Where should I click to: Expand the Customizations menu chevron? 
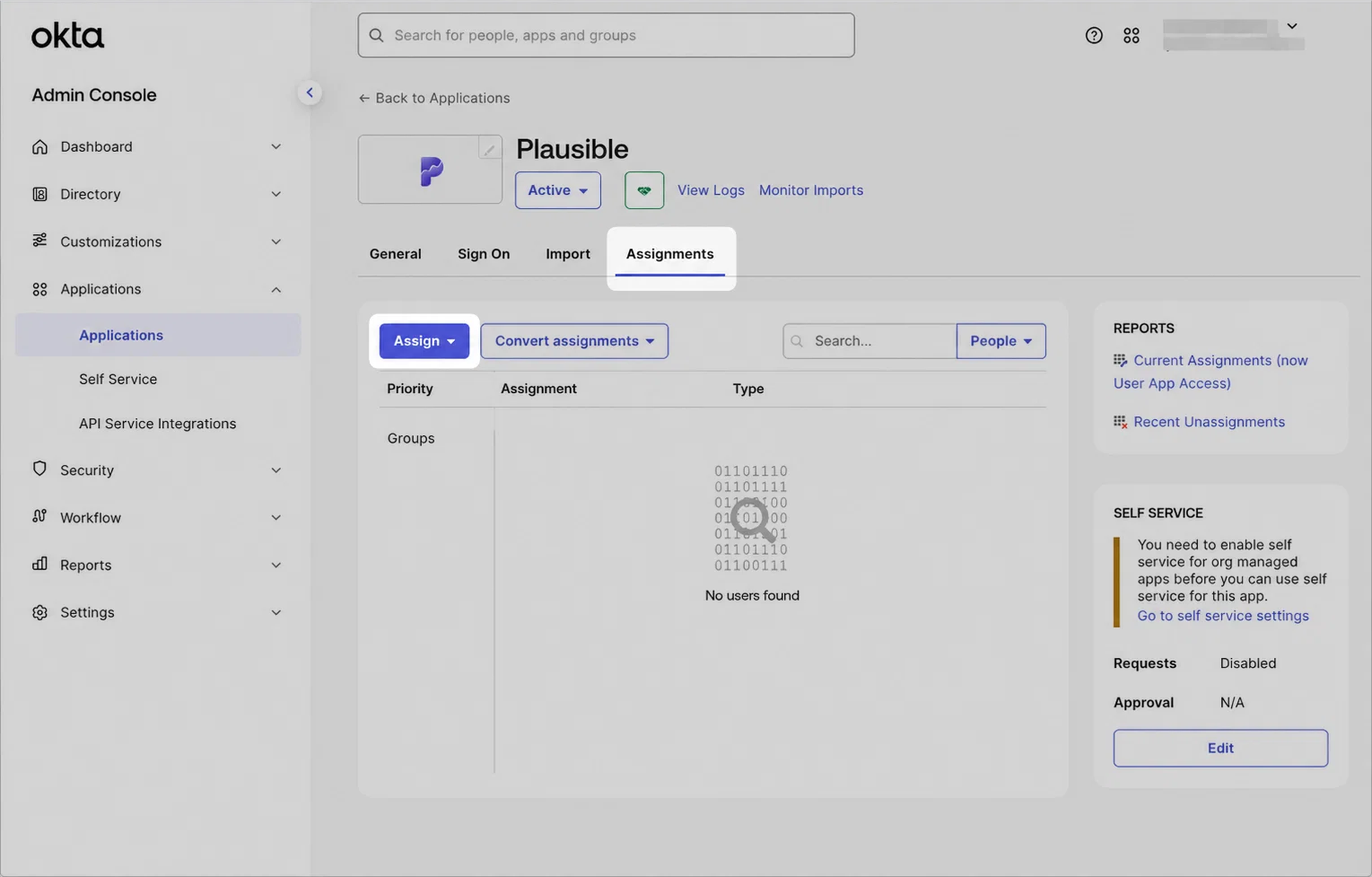[x=276, y=241]
